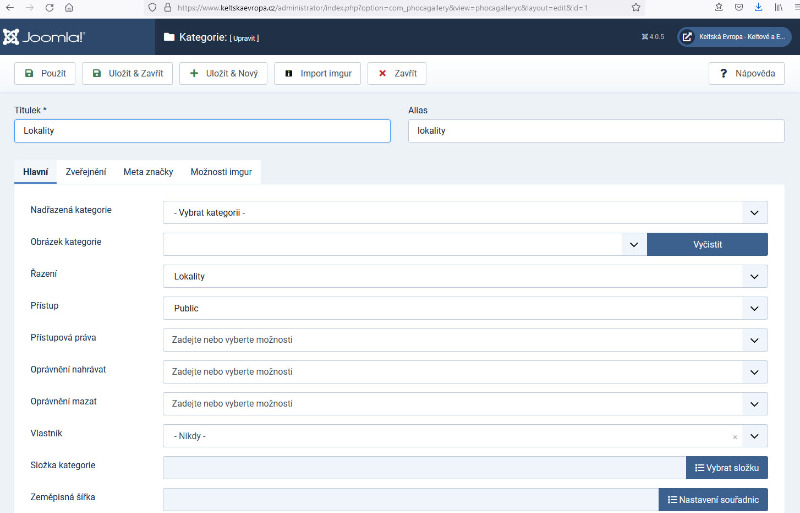Expand Obrázek kategorie dropdown arrow

pos(633,244)
